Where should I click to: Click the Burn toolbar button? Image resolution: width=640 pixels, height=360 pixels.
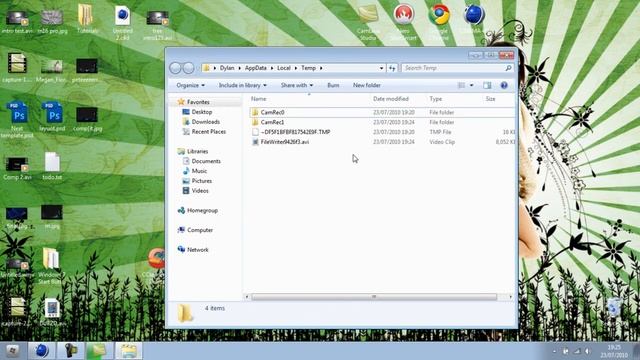[333, 85]
